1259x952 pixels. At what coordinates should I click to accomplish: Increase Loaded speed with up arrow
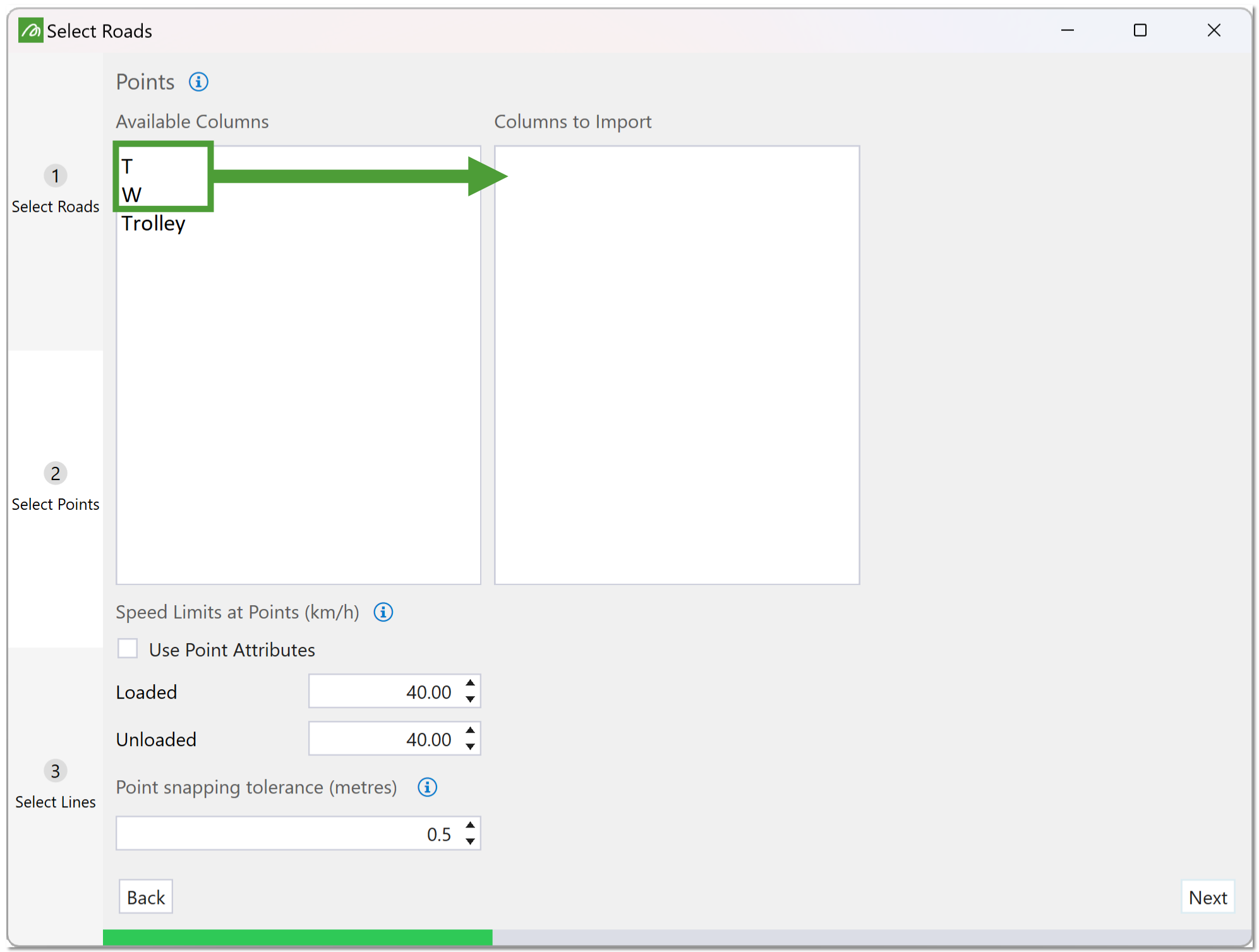(x=470, y=683)
